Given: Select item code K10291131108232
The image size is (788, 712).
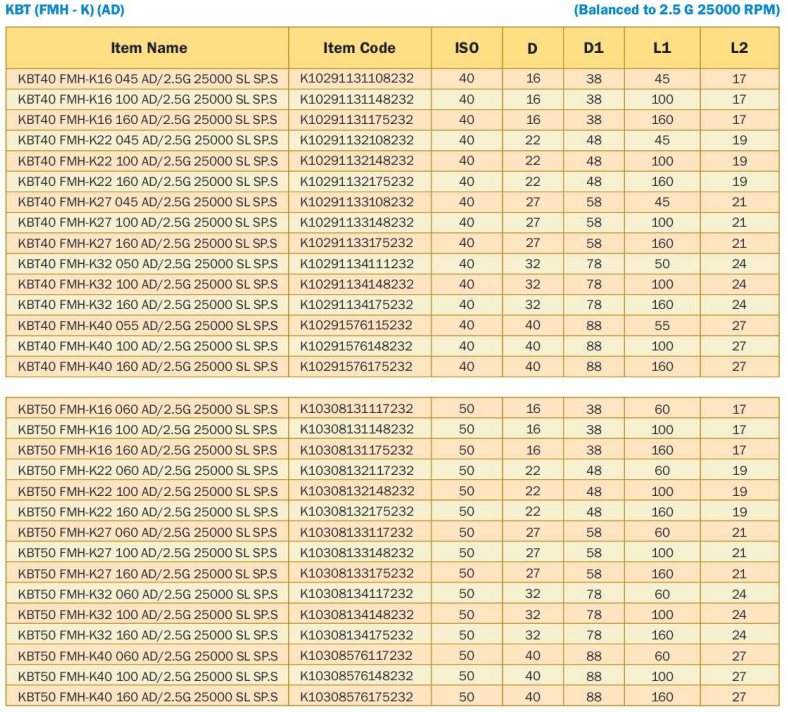Looking at the screenshot, I should point(357,78).
